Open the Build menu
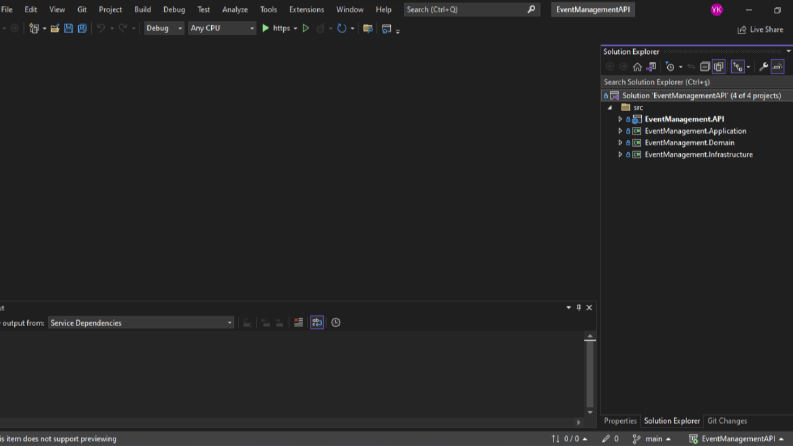The image size is (793, 446). coord(143,10)
